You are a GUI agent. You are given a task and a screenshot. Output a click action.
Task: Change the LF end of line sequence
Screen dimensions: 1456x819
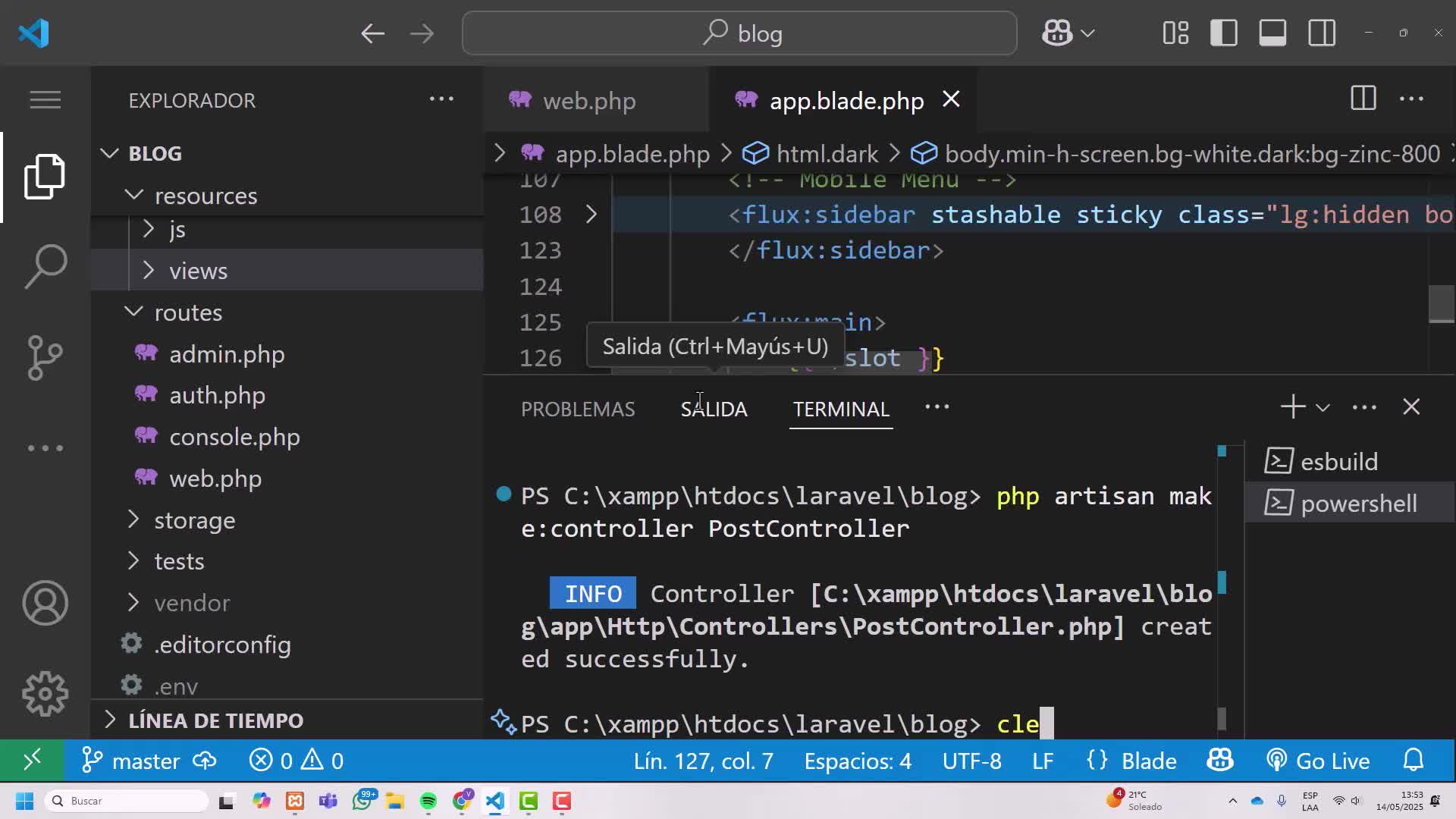[1043, 761]
